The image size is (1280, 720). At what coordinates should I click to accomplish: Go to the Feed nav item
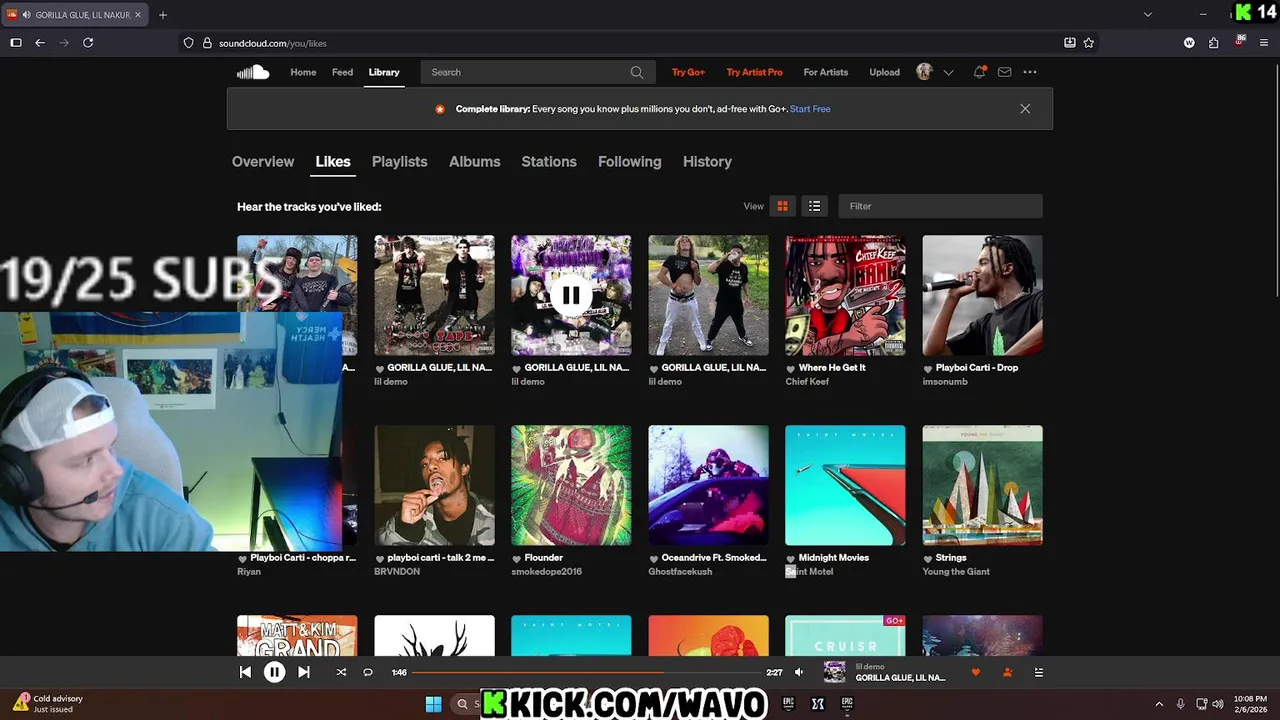(342, 72)
